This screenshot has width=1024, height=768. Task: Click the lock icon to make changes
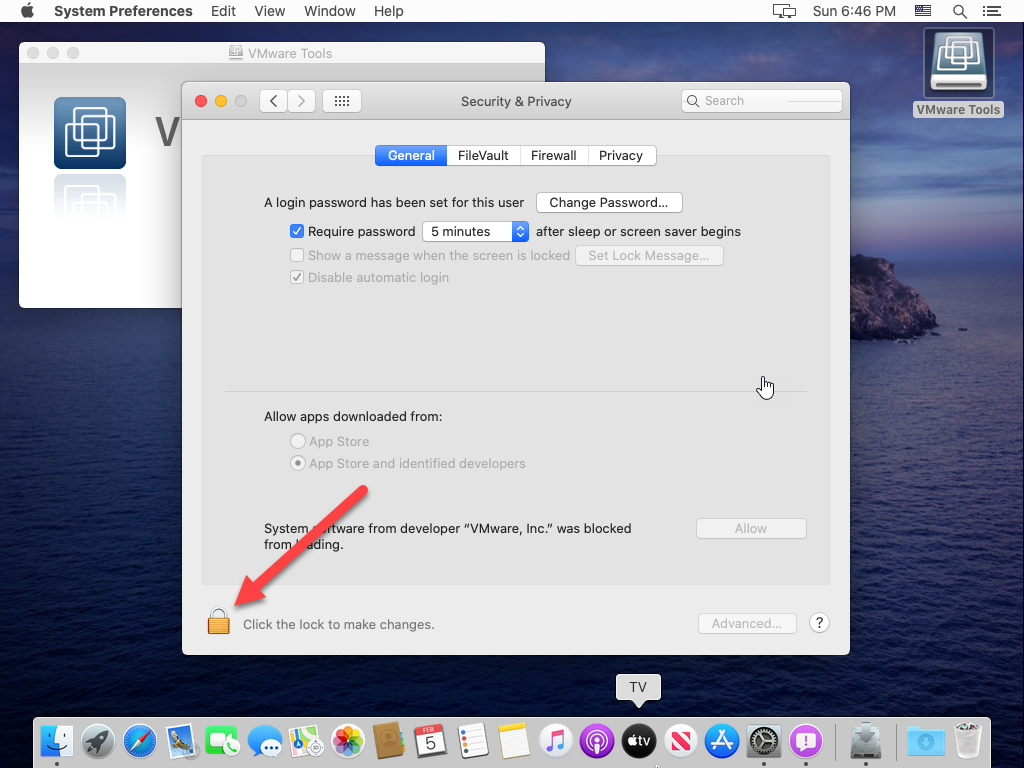click(x=219, y=621)
